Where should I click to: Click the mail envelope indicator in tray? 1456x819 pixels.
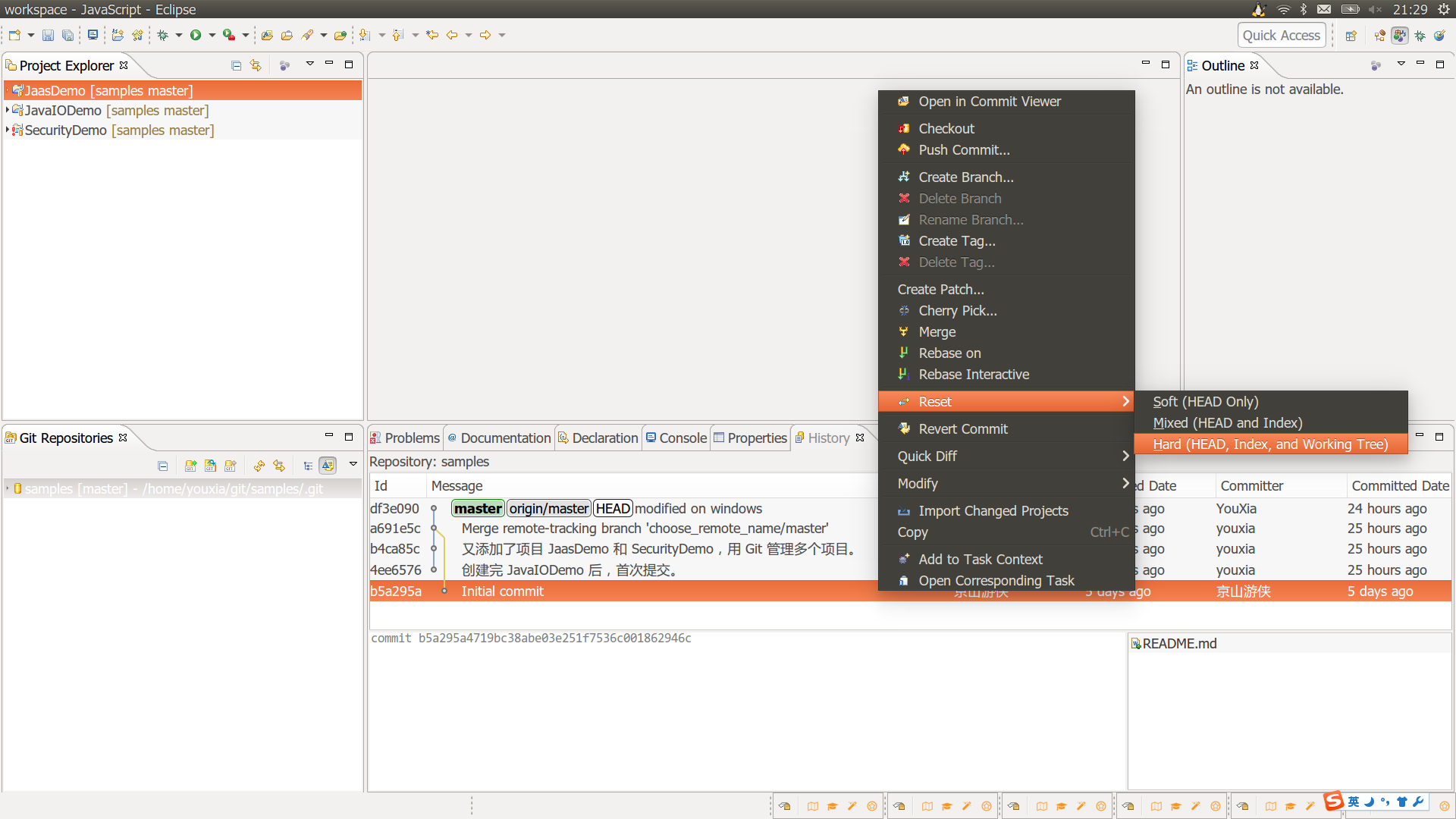tap(1324, 9)
